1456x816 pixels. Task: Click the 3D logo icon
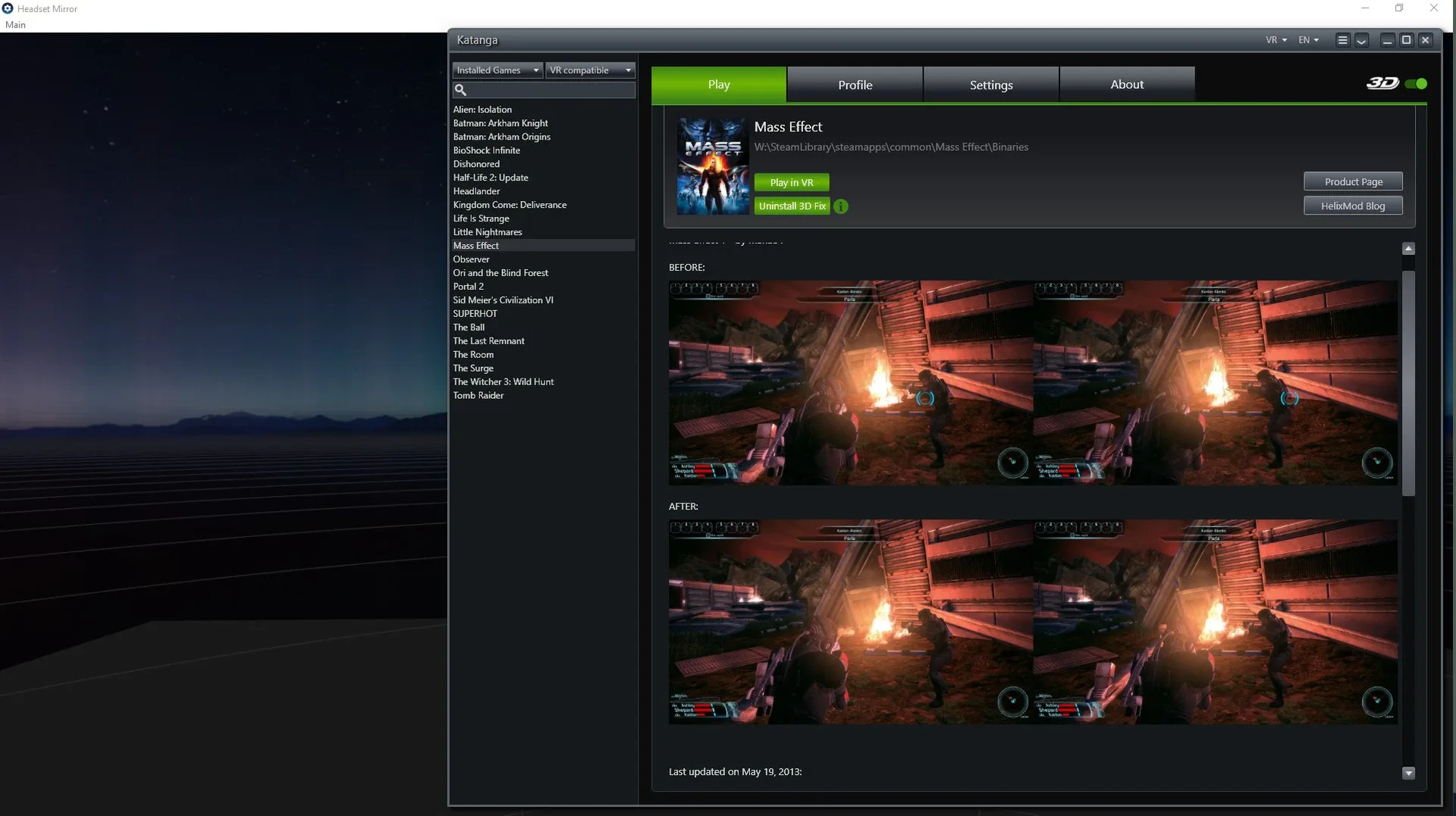pos(1382,83)
